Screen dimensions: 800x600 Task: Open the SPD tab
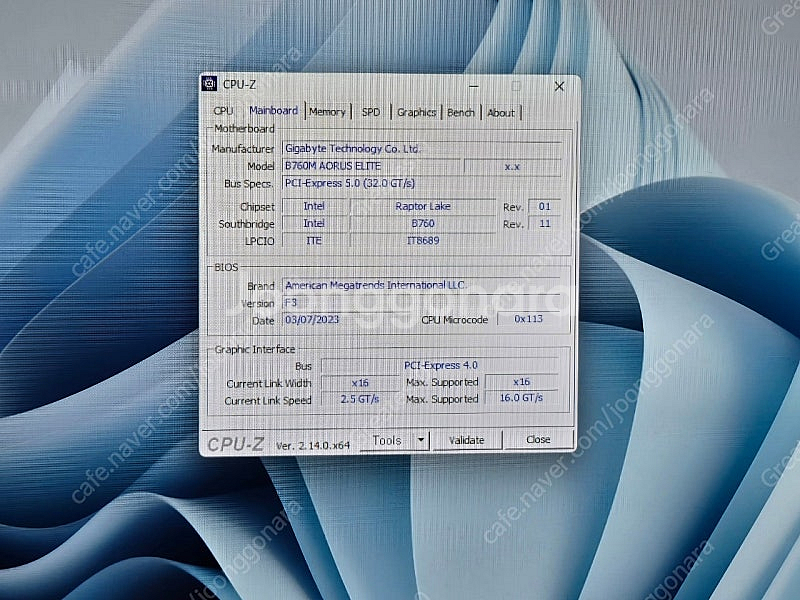click(371, 112)
